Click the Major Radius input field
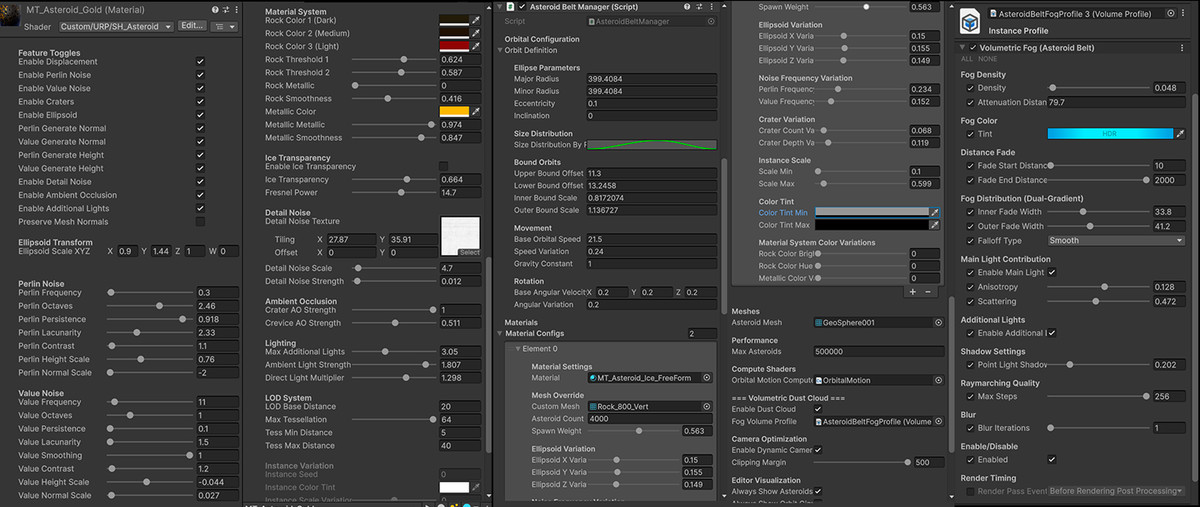This screenshot has height=507, width=1200. [x=650, y=78]
